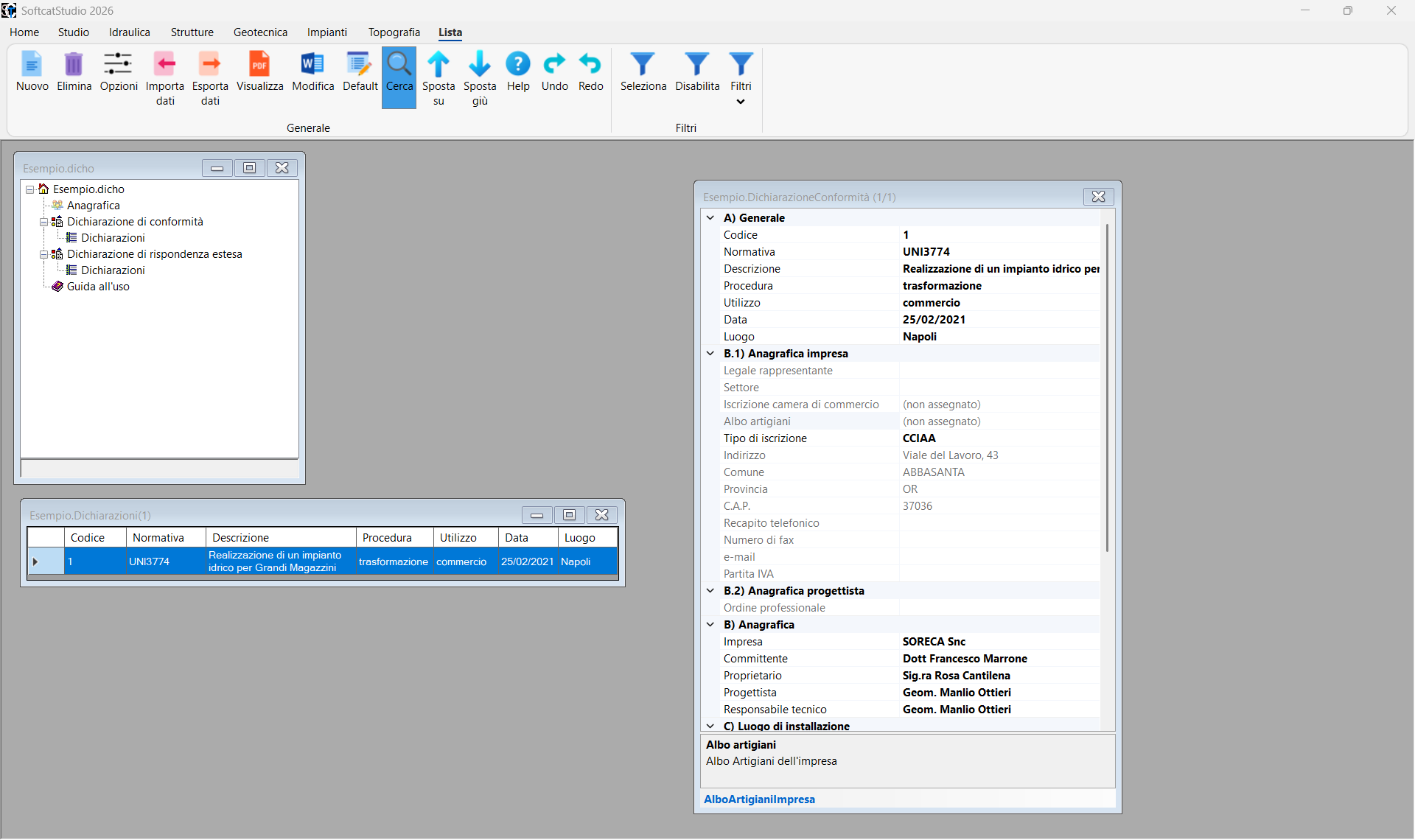Open the Impianti ribbon tab

[327, 32]
